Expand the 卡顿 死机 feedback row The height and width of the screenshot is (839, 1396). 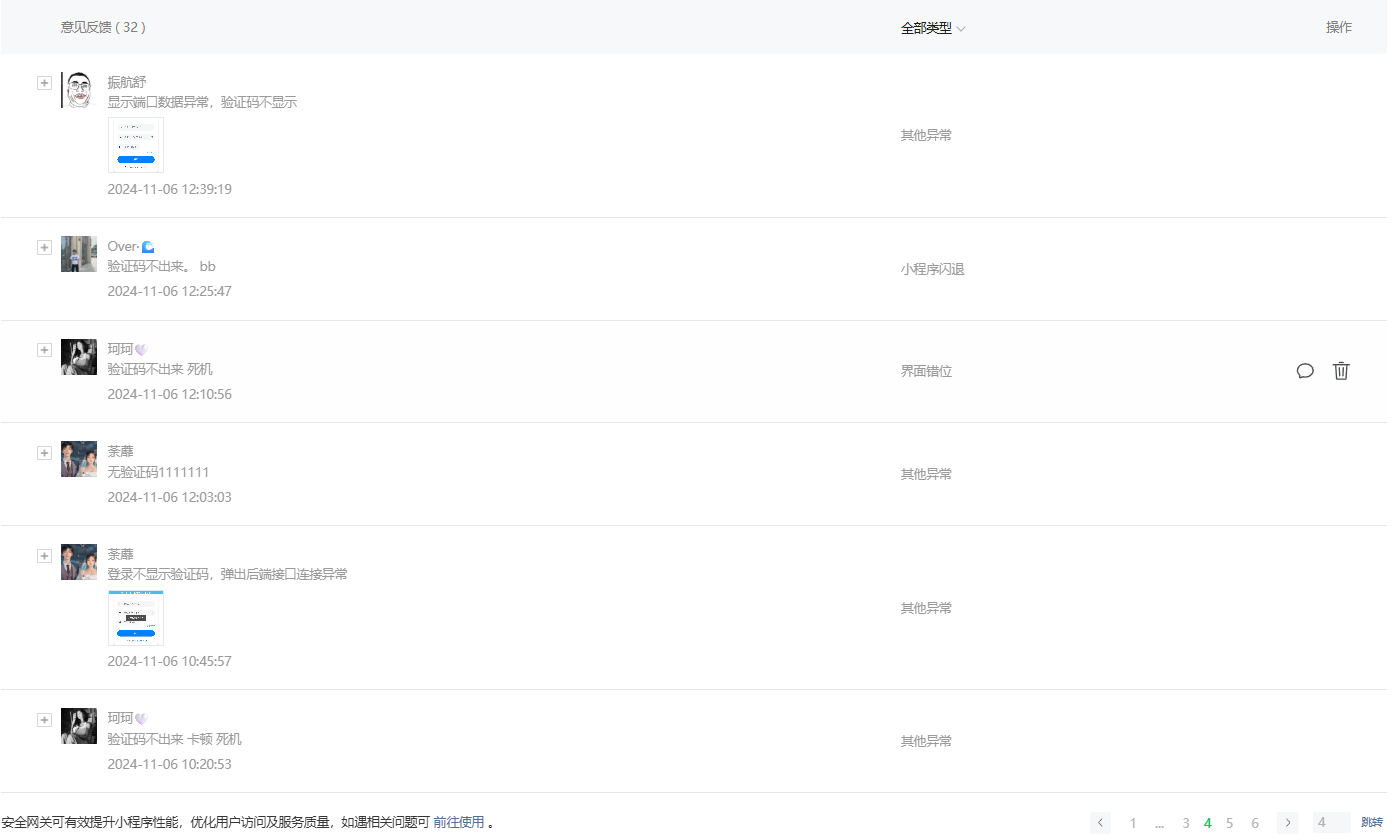44,720
